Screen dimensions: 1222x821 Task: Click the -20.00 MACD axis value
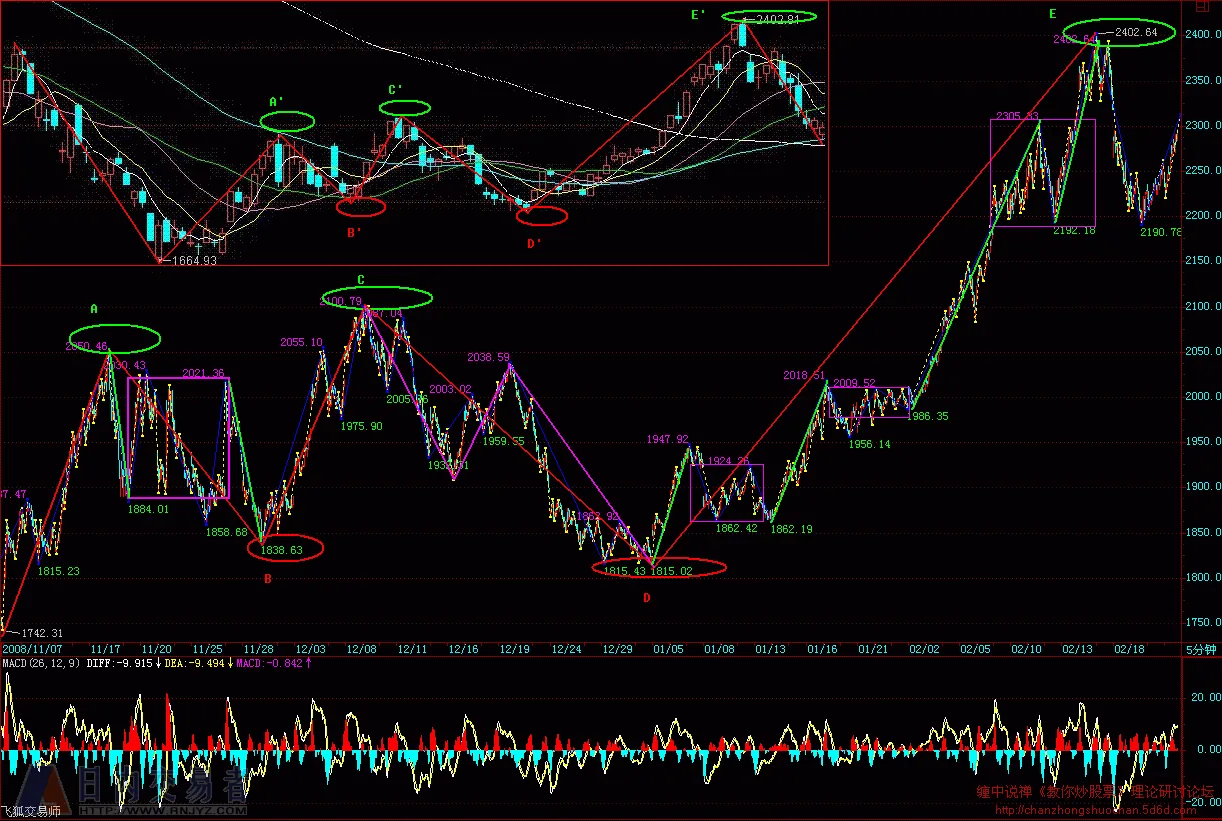pyautogui.click(x=1203, y=801)
